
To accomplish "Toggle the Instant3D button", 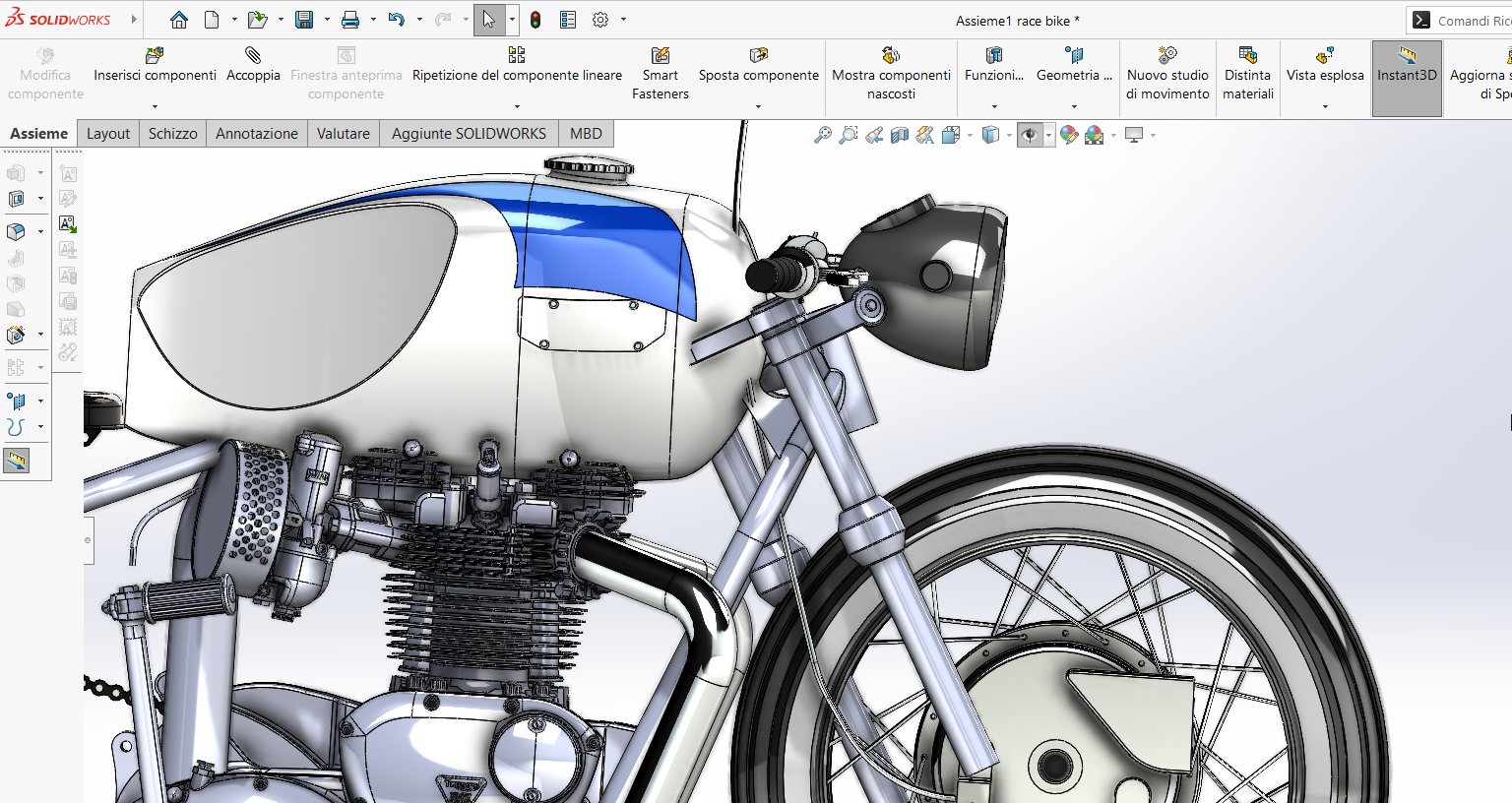I will 1407,78.
